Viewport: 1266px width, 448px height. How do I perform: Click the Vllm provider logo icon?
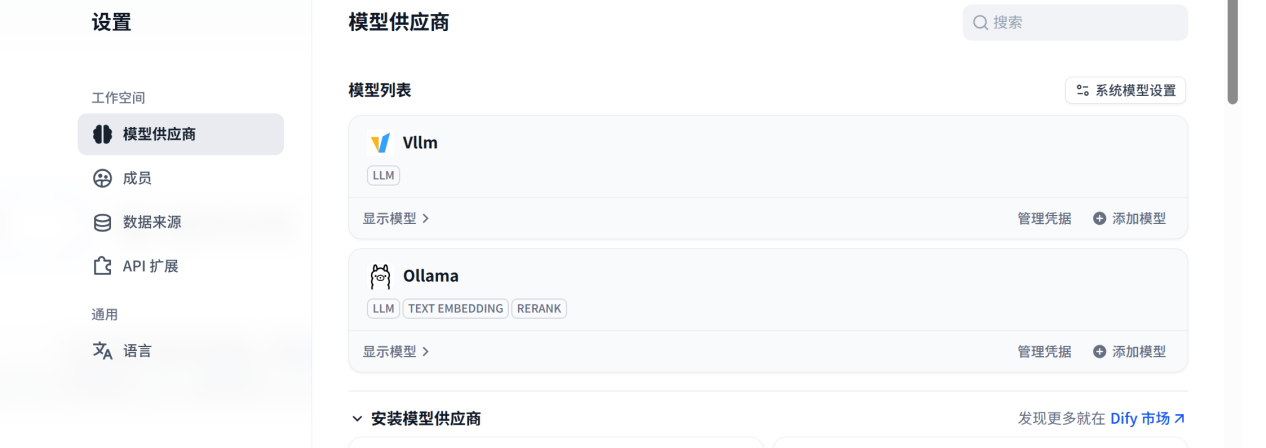click(x=380, y=144)
